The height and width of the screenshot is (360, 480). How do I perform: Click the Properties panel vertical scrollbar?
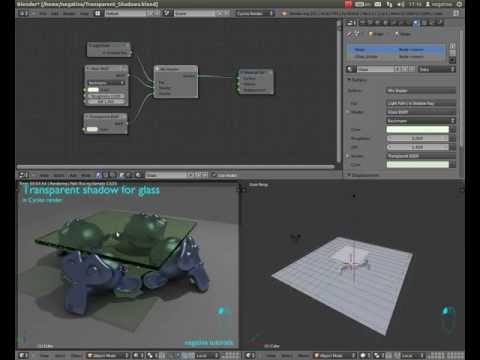coord(461,88)
